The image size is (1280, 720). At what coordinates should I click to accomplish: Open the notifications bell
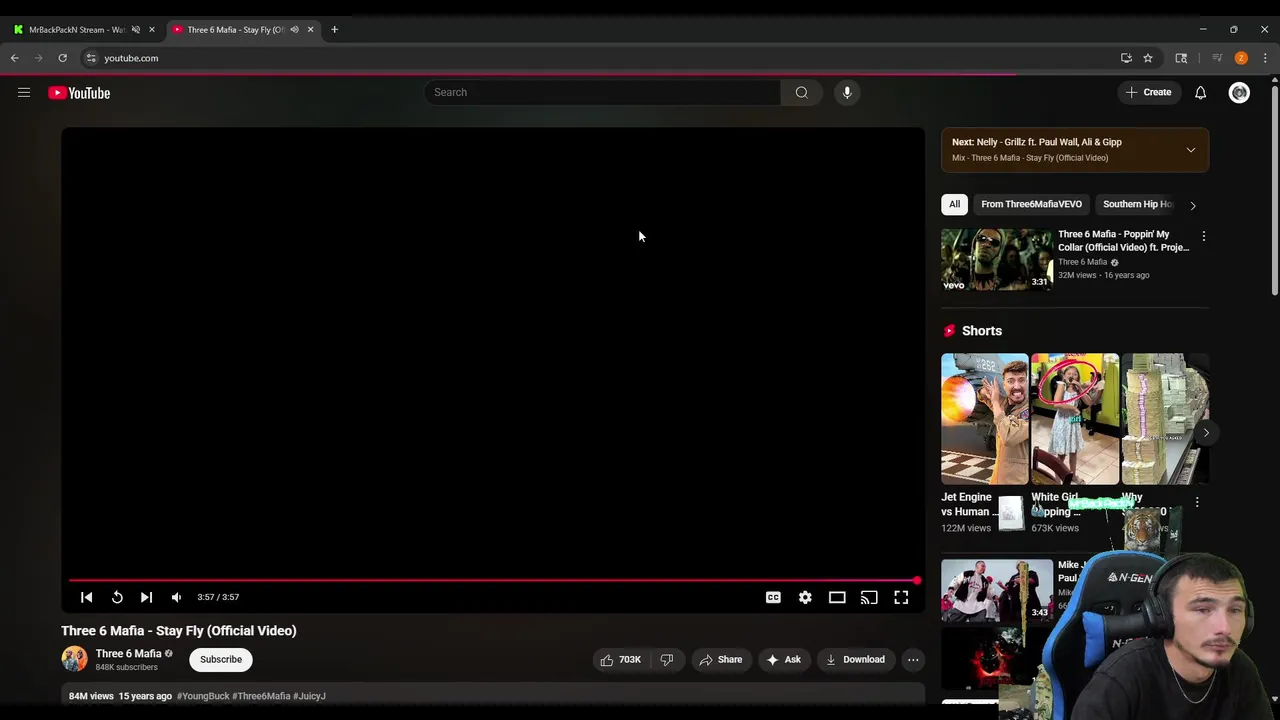(1200, 92)
